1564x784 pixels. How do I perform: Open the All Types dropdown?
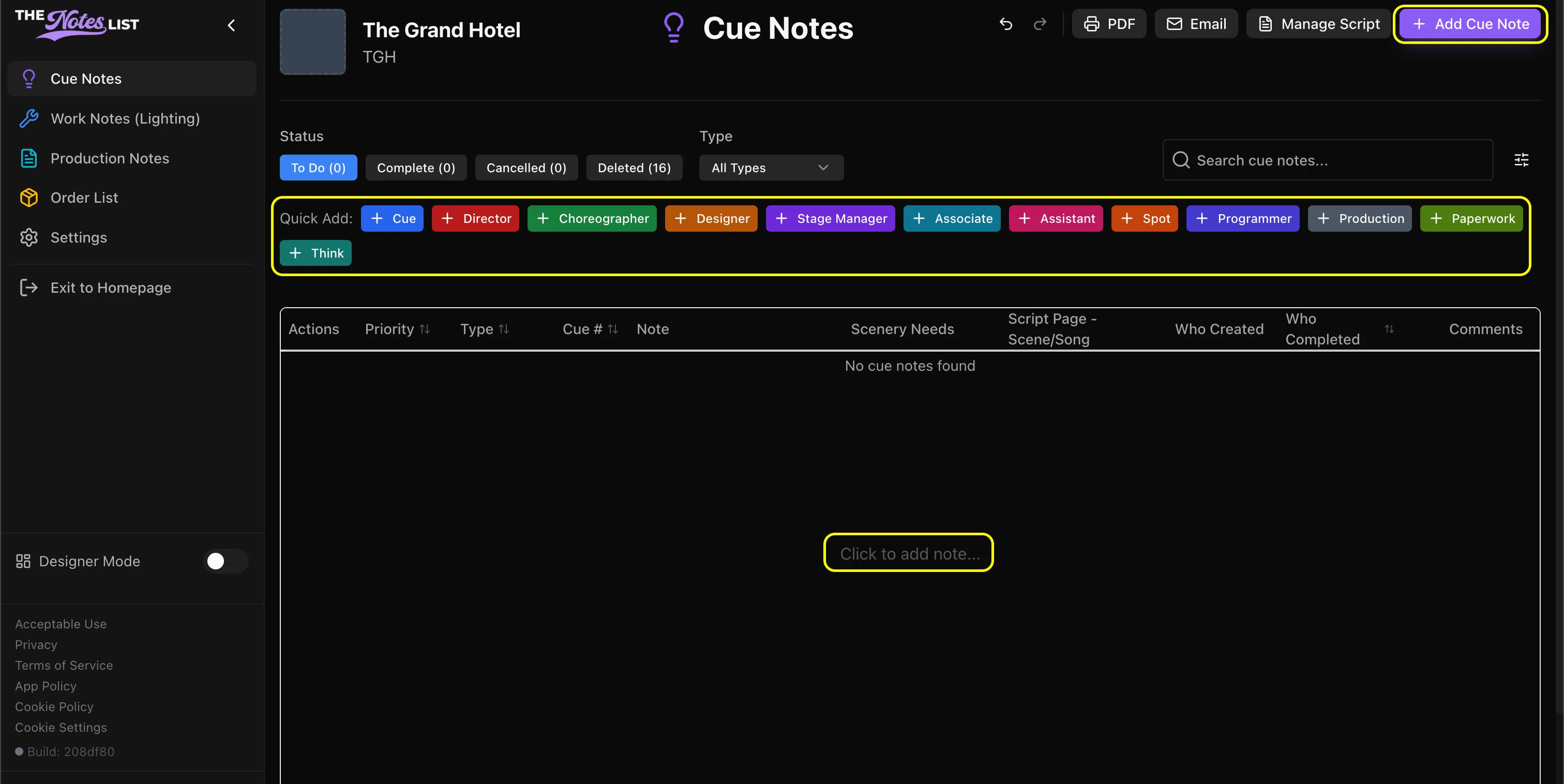coord(771,168)
